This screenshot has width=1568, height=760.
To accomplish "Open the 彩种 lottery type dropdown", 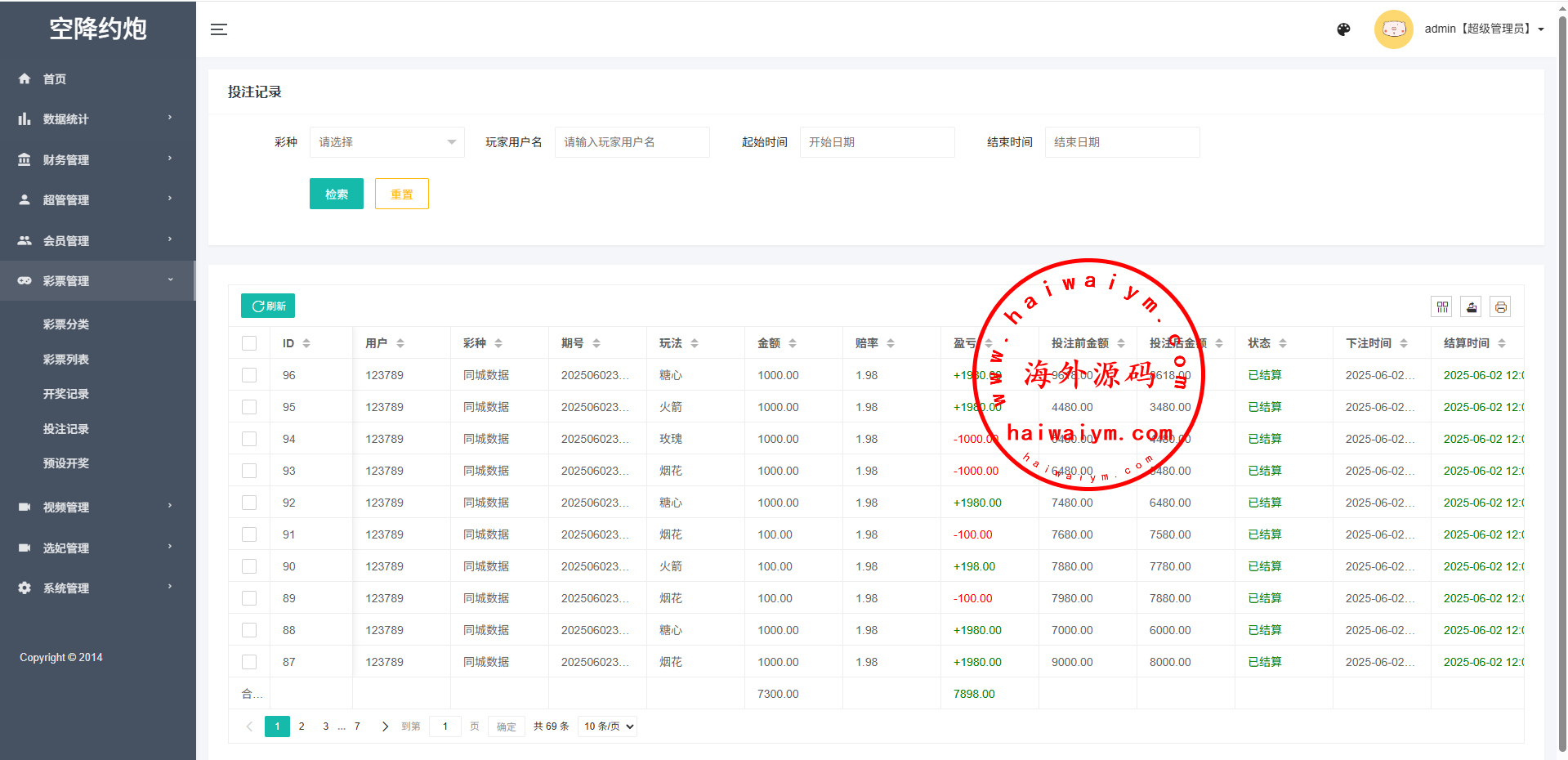I will tap(386, 142).
